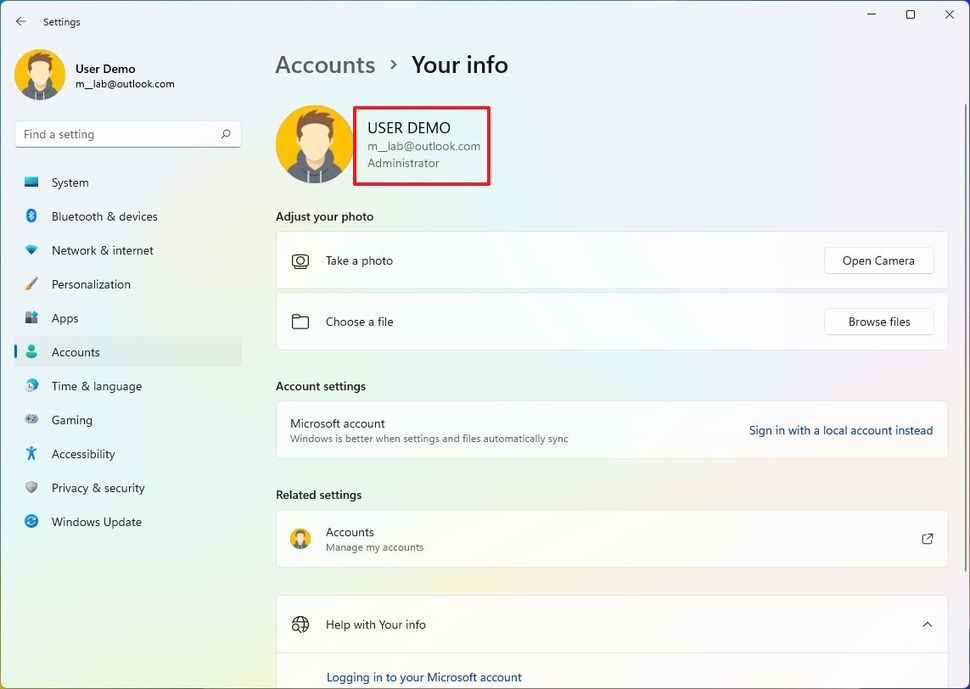Viewport: 970px width, 689px height.
Task: Open Accounts related settings external link
Action: point(927,539)
